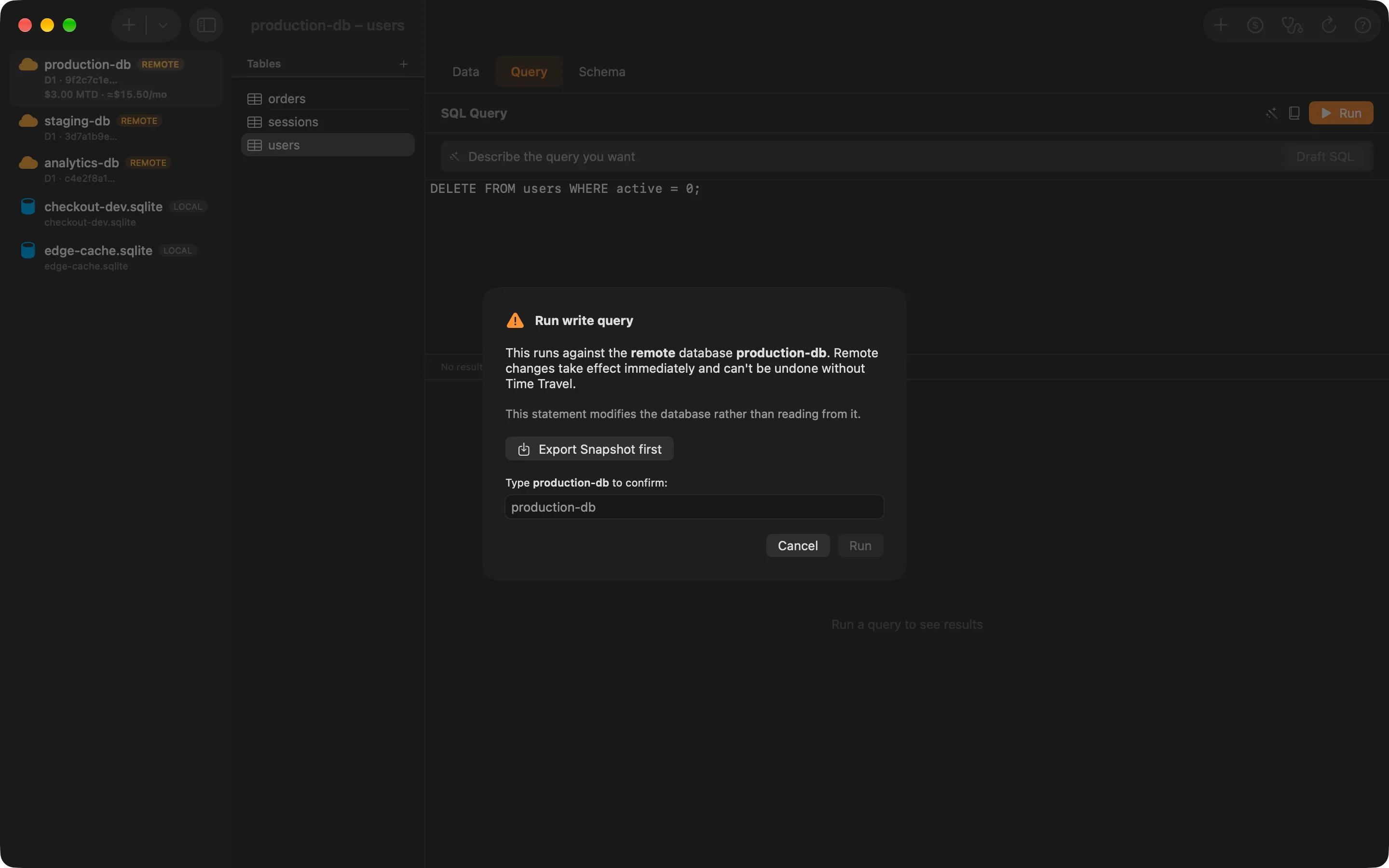Screen dimensions: 1389x868
Task: Click the Draft SQL button
Action: click(1325, 157)
